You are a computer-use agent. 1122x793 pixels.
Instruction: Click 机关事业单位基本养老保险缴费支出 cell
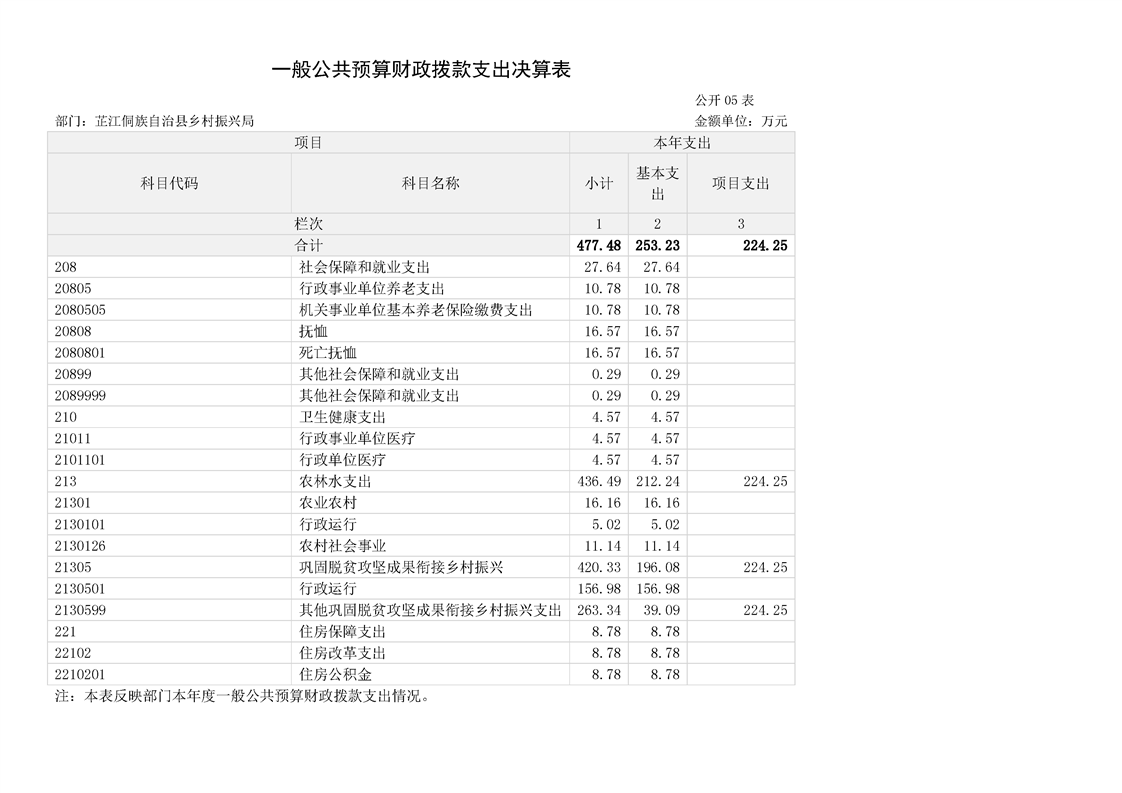416,310
